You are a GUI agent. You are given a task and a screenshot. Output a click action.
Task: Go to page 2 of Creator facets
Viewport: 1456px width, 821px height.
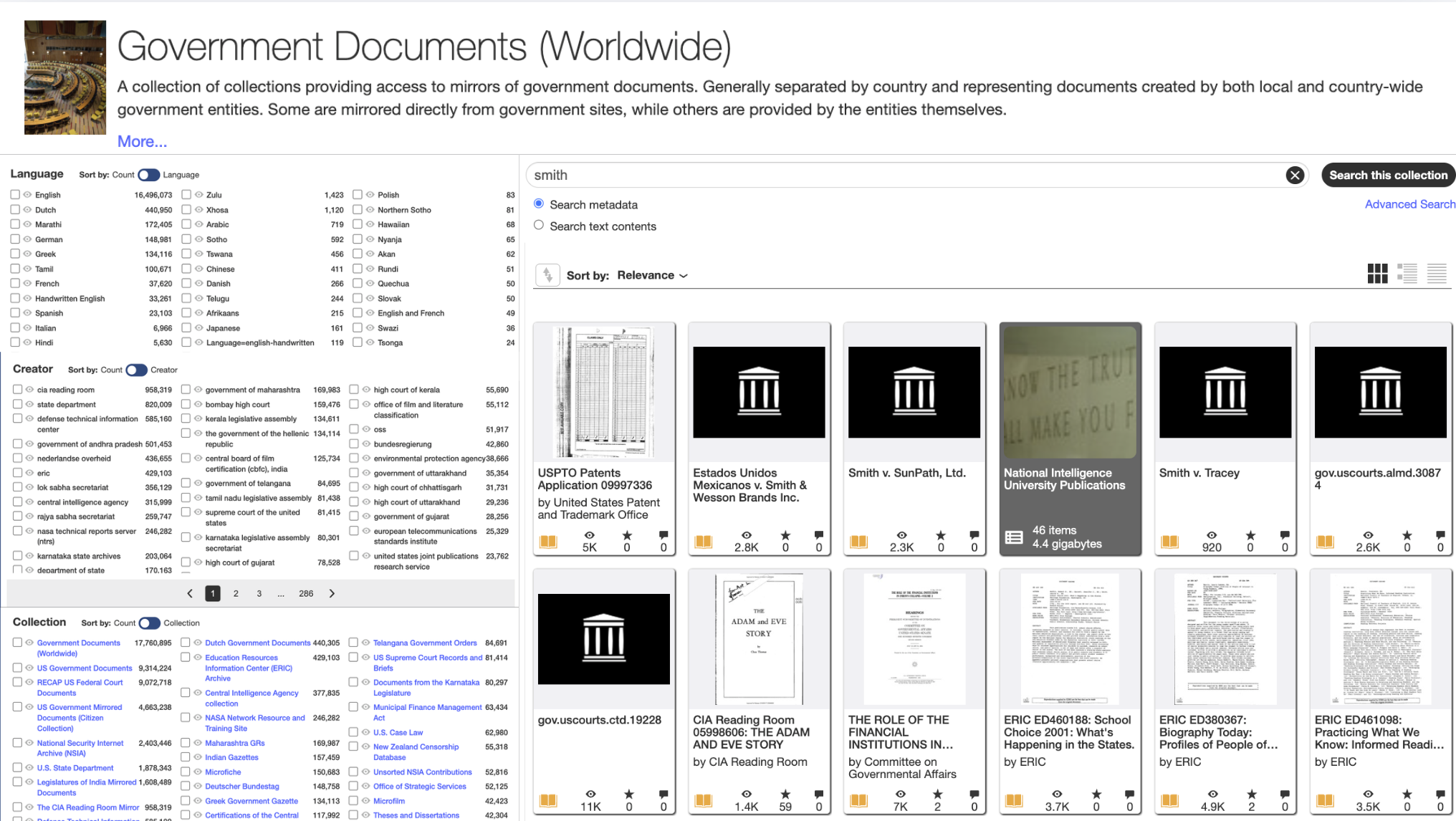[236, 593]
